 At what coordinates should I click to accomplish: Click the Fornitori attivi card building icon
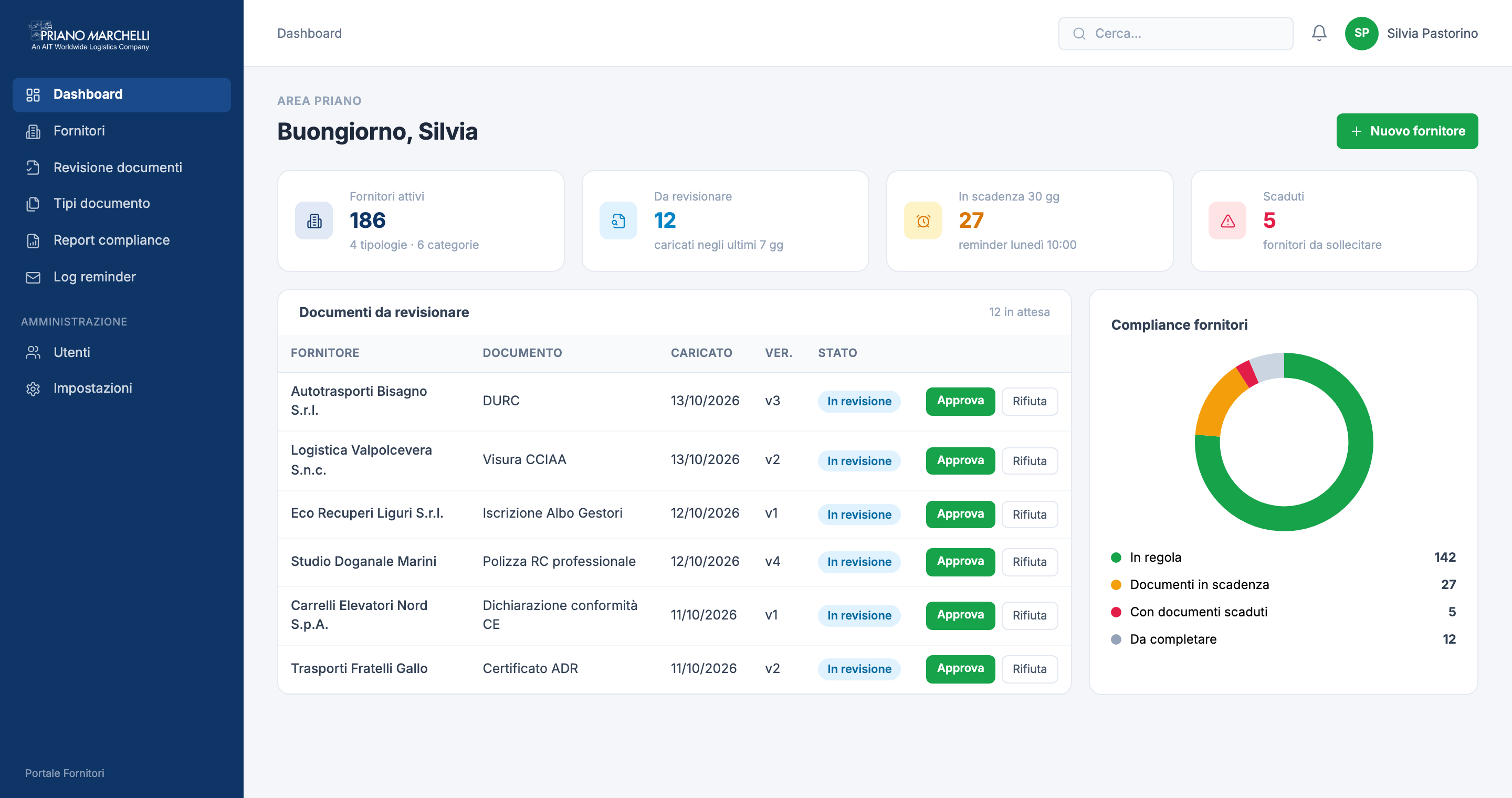tap(314, 220)
